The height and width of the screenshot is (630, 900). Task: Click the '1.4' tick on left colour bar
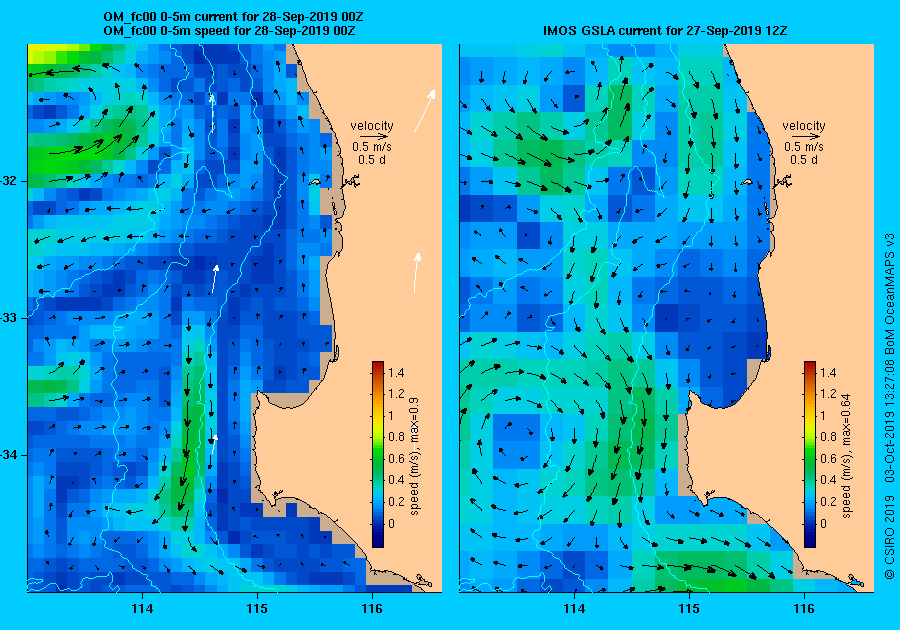click(x=396, y=372)
